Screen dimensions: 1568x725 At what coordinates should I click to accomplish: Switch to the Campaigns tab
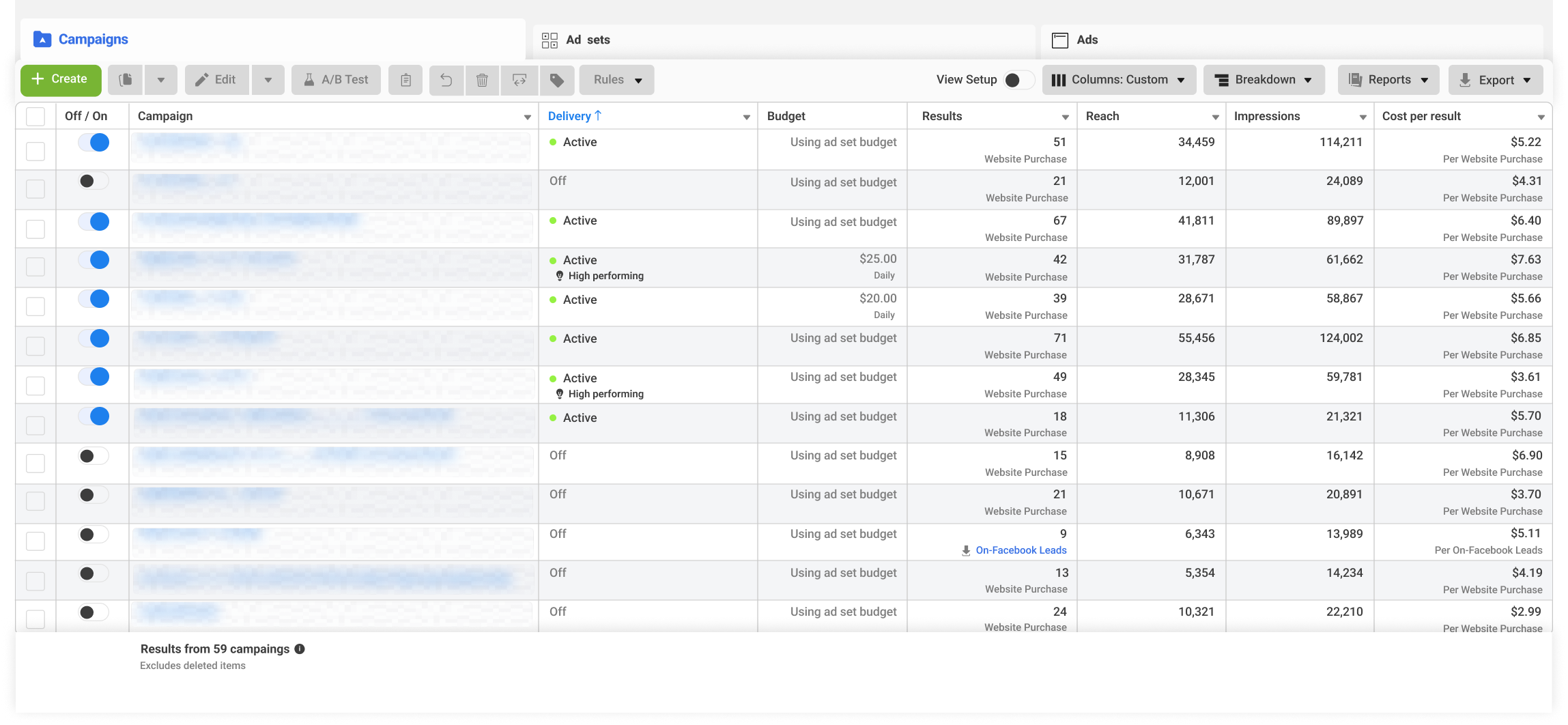click(273, 40)
